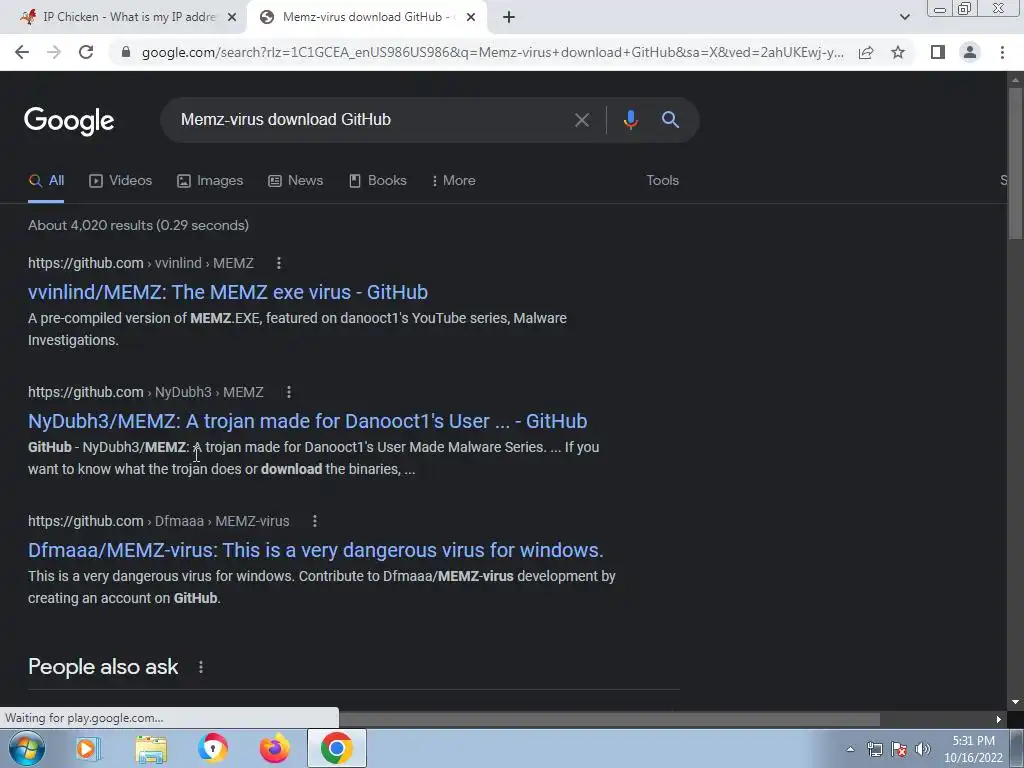Expand the tab search dropdown arrow
Viewport: 1024px width, 768px height.
click(904, 18)
